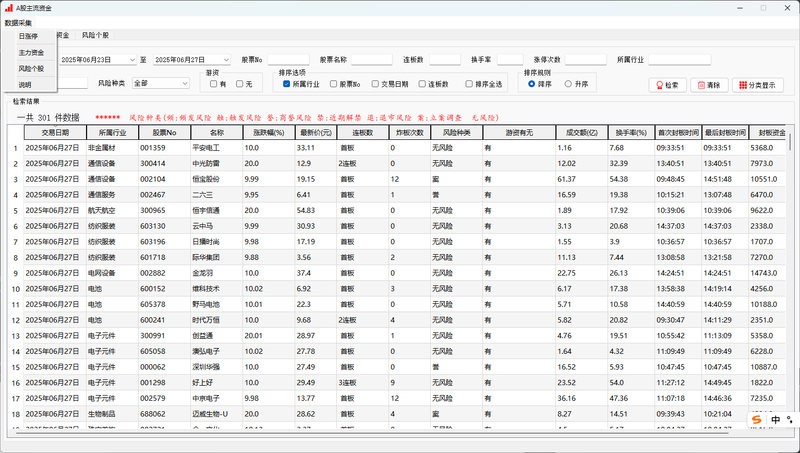Select stock code cell 002467
This screenshot has width=800, height=453.
pos(164,195)
